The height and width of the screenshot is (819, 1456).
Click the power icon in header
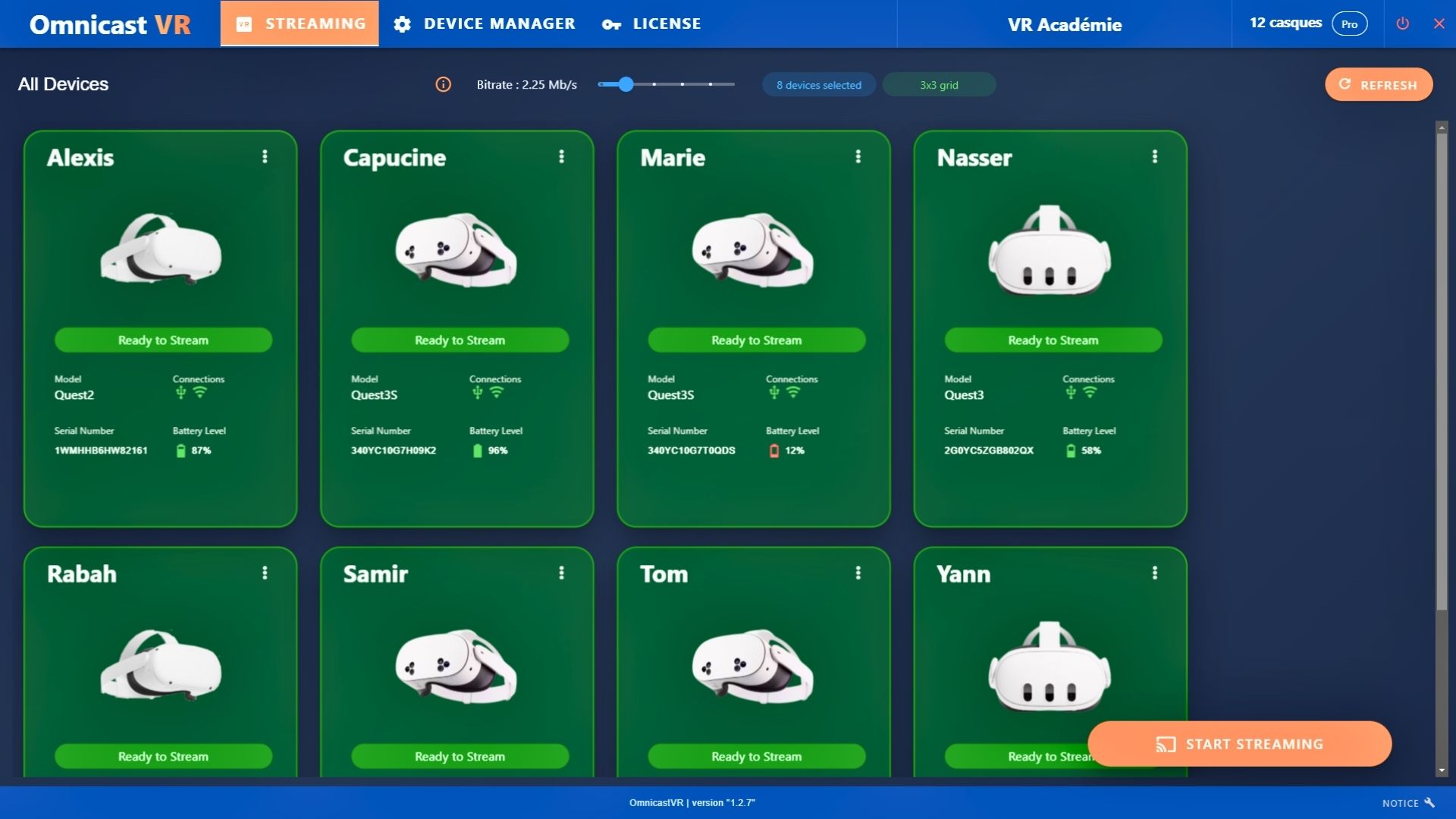click(1403, 24)
